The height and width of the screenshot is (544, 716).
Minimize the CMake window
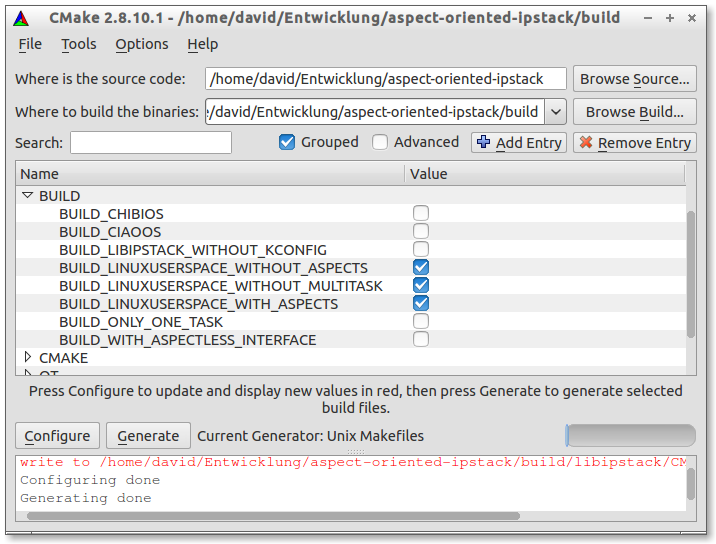pyautogui.click(x=648, y=18)
